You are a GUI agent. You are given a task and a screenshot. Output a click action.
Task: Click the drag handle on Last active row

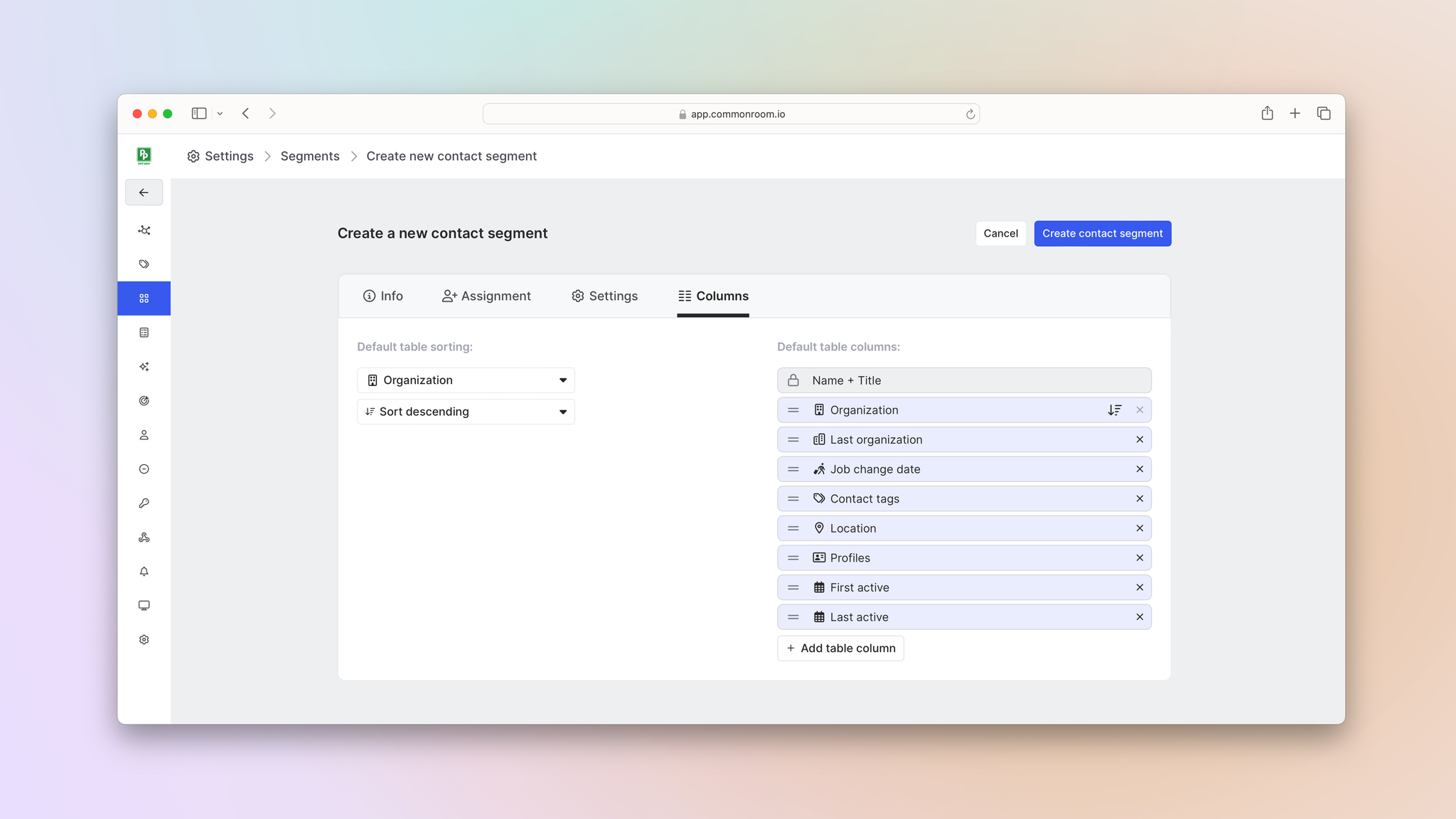[x=793, y=617]
